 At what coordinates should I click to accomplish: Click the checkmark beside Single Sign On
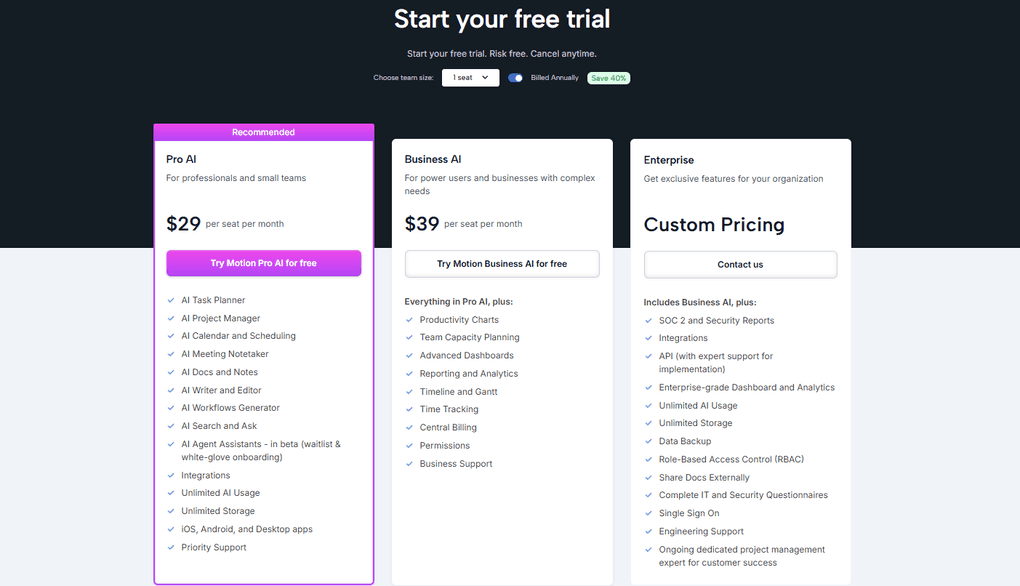coord(648,513)
